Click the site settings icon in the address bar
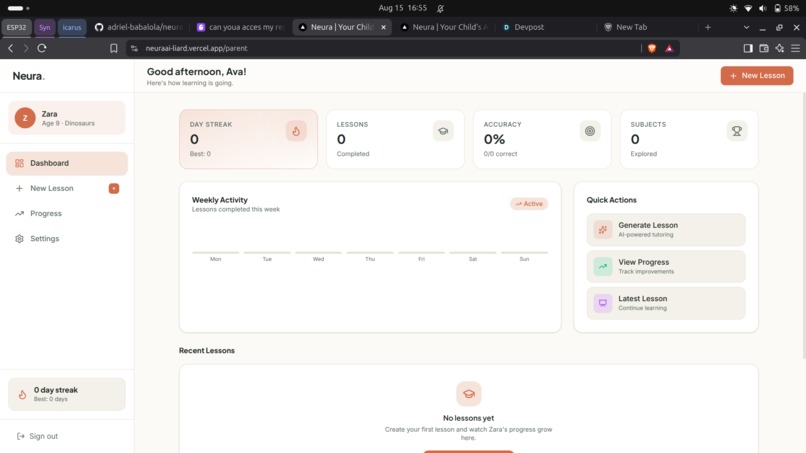Screen dimensions: 806x453 [x=134, y=48]
